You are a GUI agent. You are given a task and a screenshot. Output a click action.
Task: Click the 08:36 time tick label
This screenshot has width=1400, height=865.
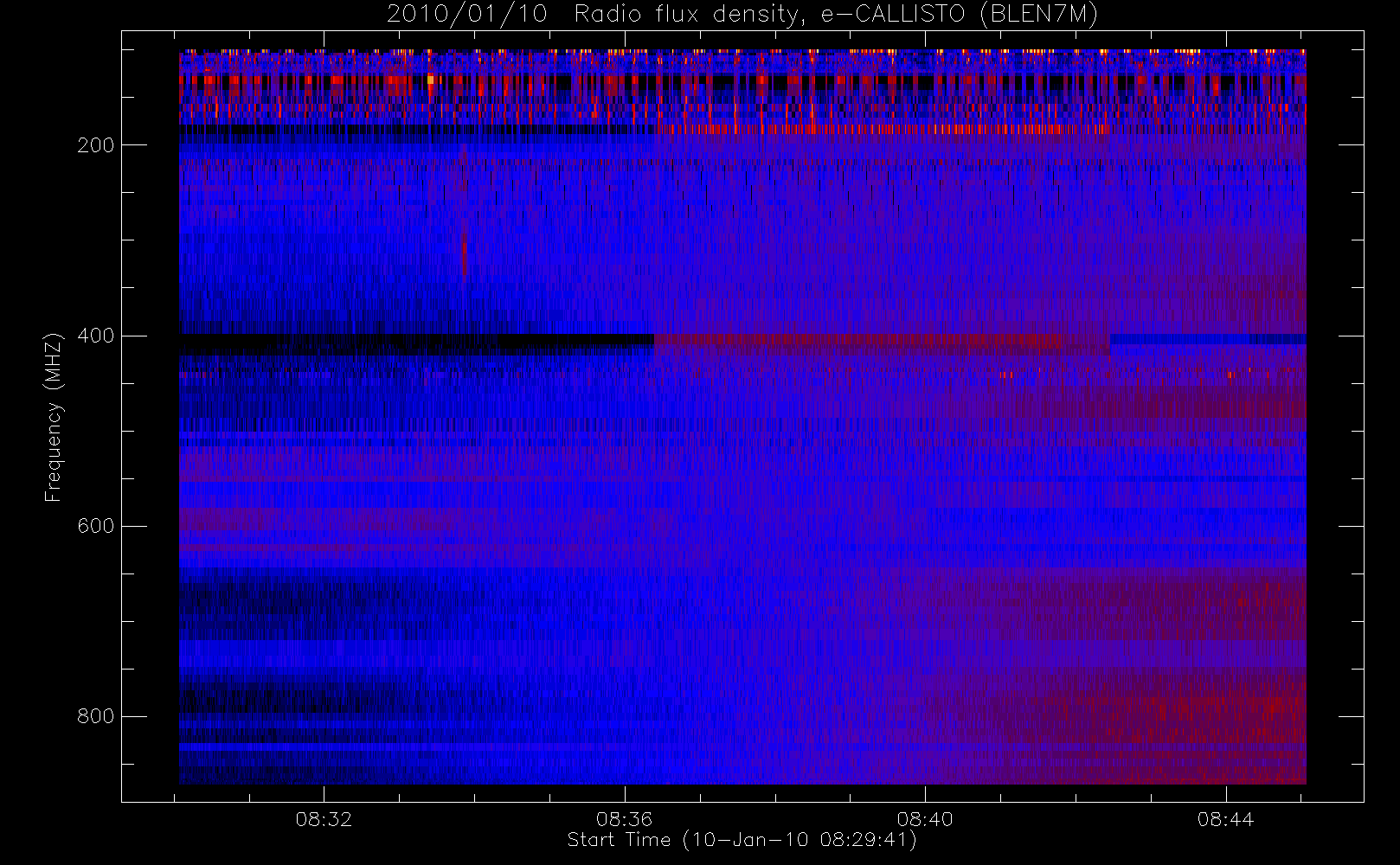point(624,819)
